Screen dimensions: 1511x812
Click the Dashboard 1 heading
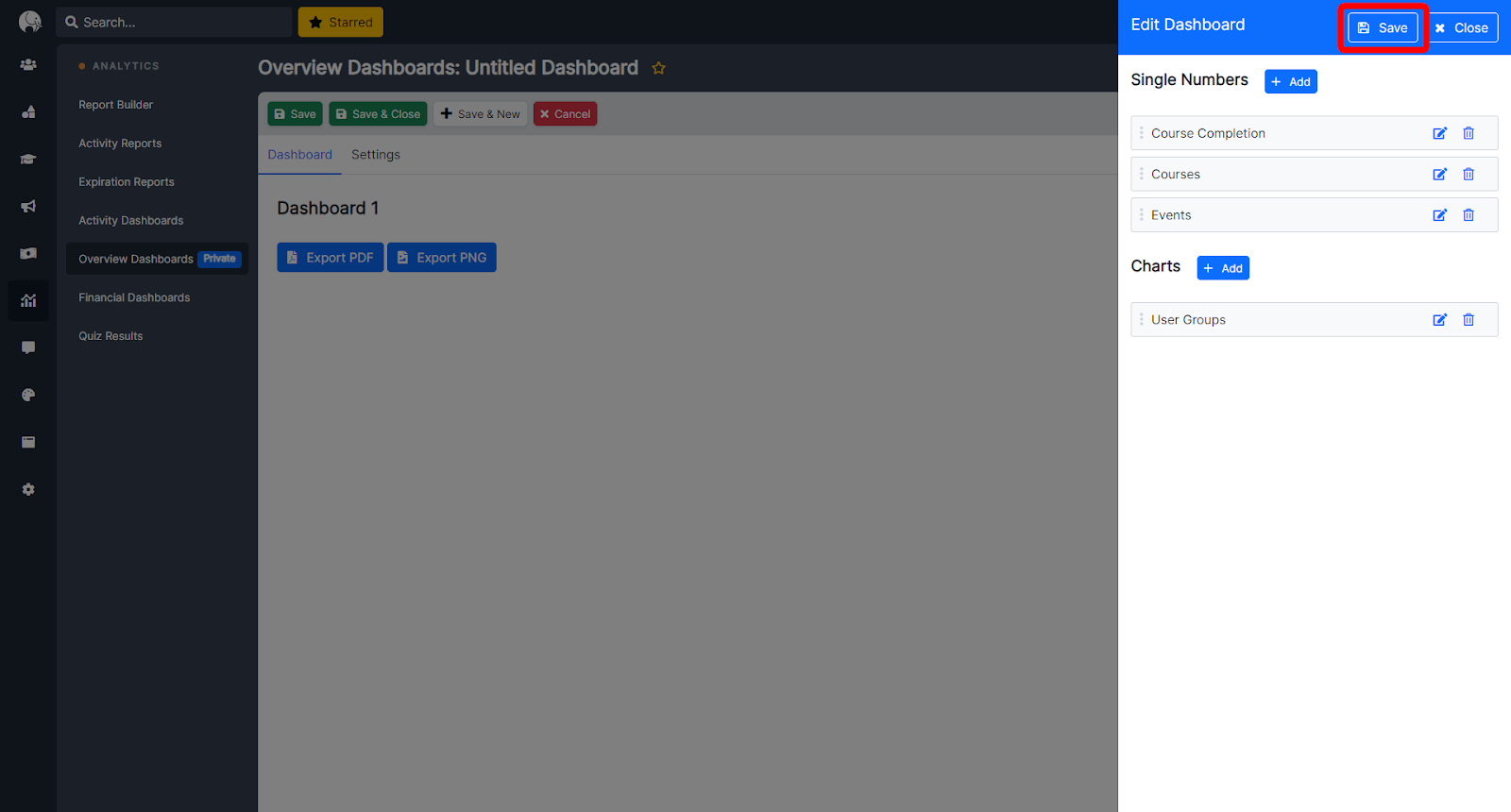pyautogui.click(x=328, y=209)
